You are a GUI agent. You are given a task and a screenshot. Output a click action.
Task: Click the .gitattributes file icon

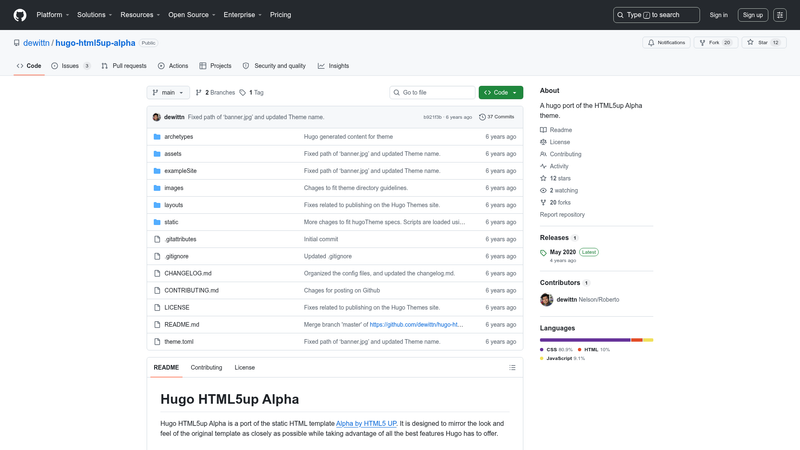pyautogui.click(x=157, y=239)
